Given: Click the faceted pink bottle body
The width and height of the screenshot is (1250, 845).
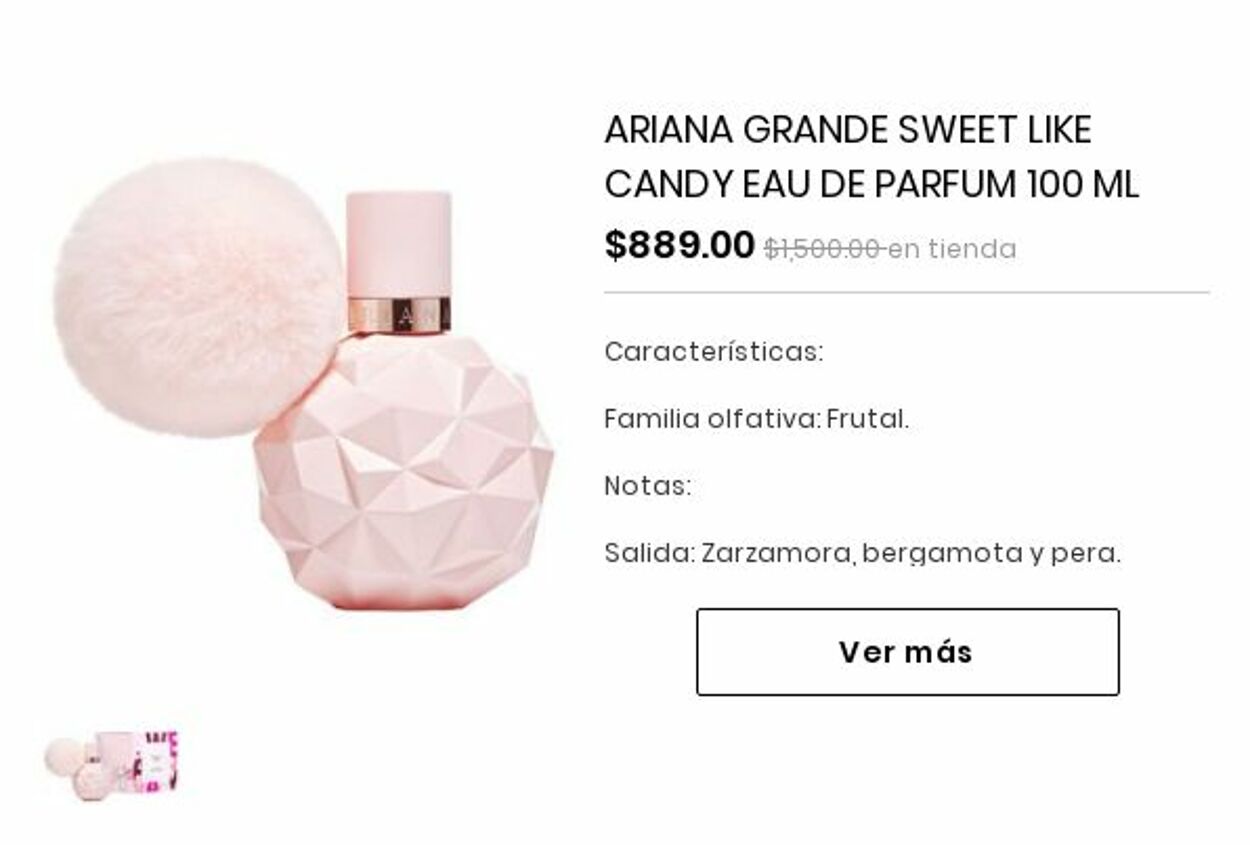Looking at the screenshot, I should (x=403, y=471).
